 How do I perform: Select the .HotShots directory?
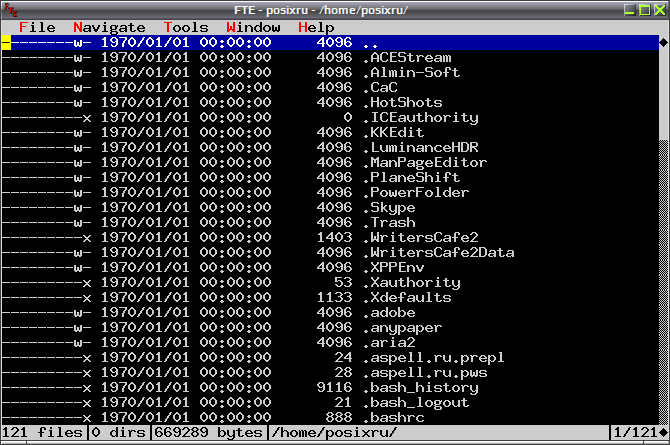tap(330, 102)
